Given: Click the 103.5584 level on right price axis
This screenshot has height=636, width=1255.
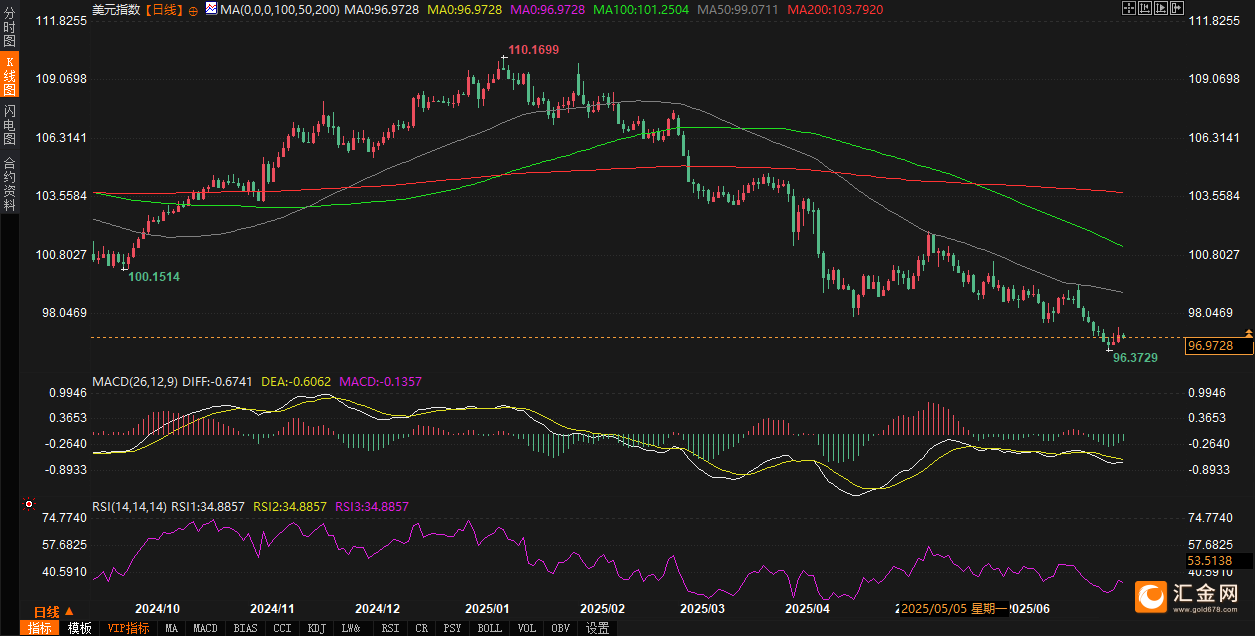Looking at the screenshot, I should [1213, 196].
